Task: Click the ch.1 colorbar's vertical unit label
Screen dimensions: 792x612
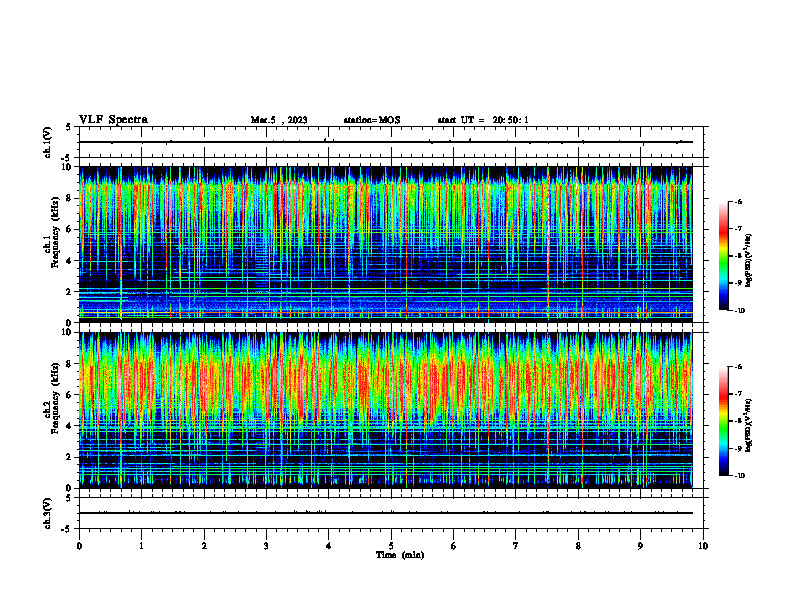Action: pyautogui.click(x=748, y=260)
